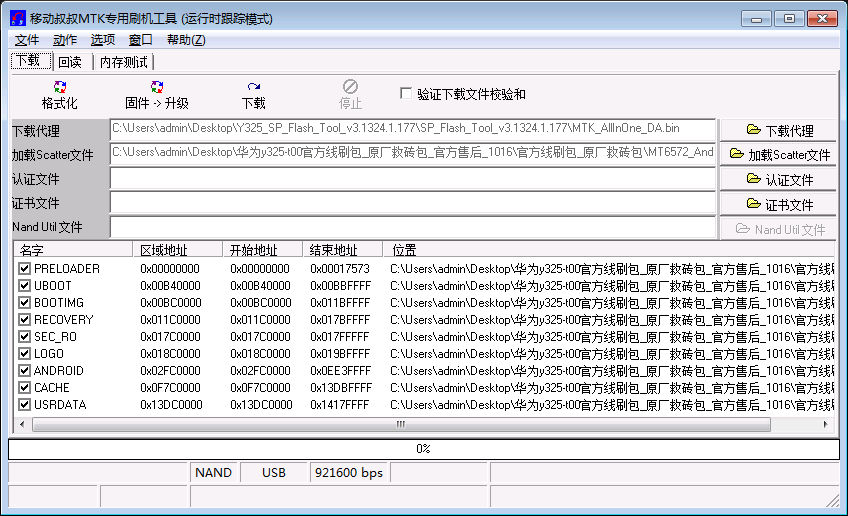Uncheck the SEC_RO partition checkbox
The image size is (848, 516).
pos(24,336)
